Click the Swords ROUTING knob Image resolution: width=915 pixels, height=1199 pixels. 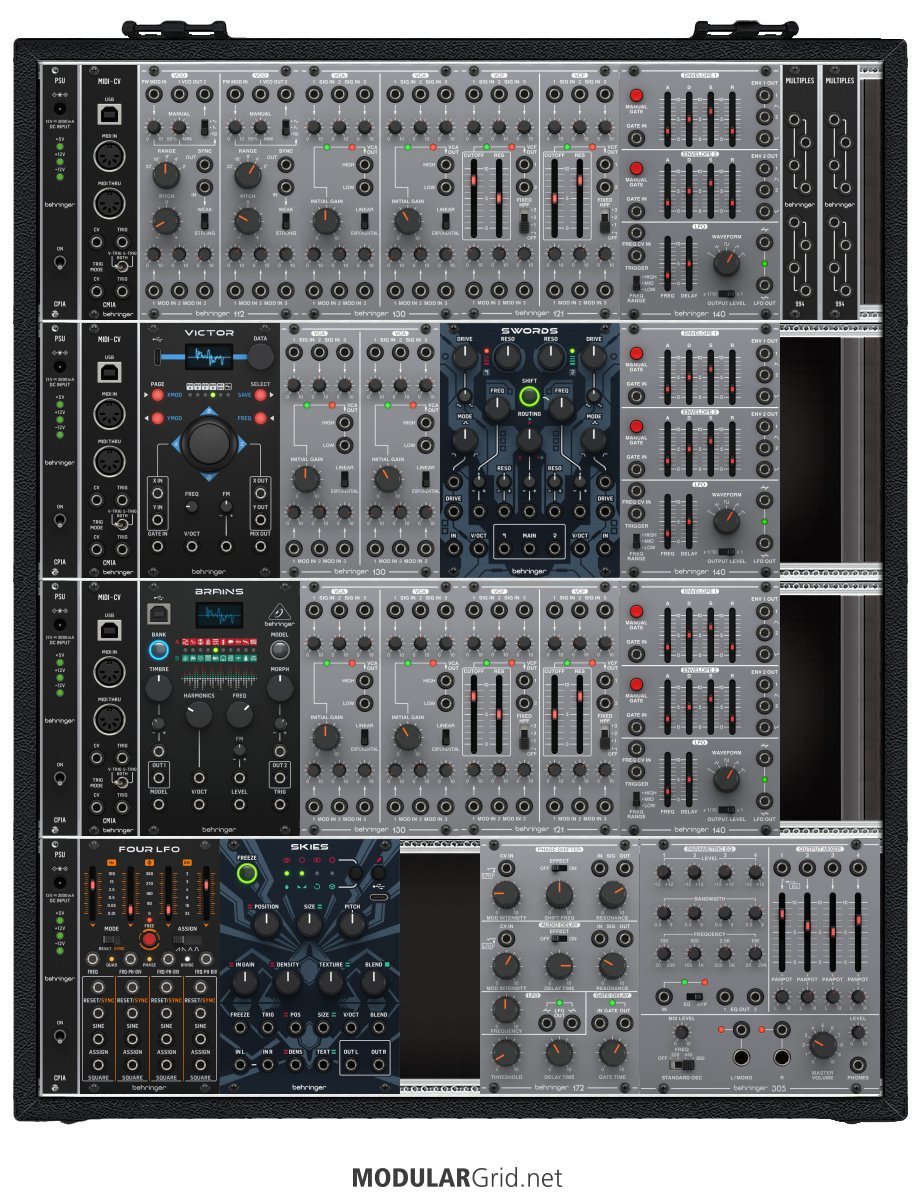(528, 440)
